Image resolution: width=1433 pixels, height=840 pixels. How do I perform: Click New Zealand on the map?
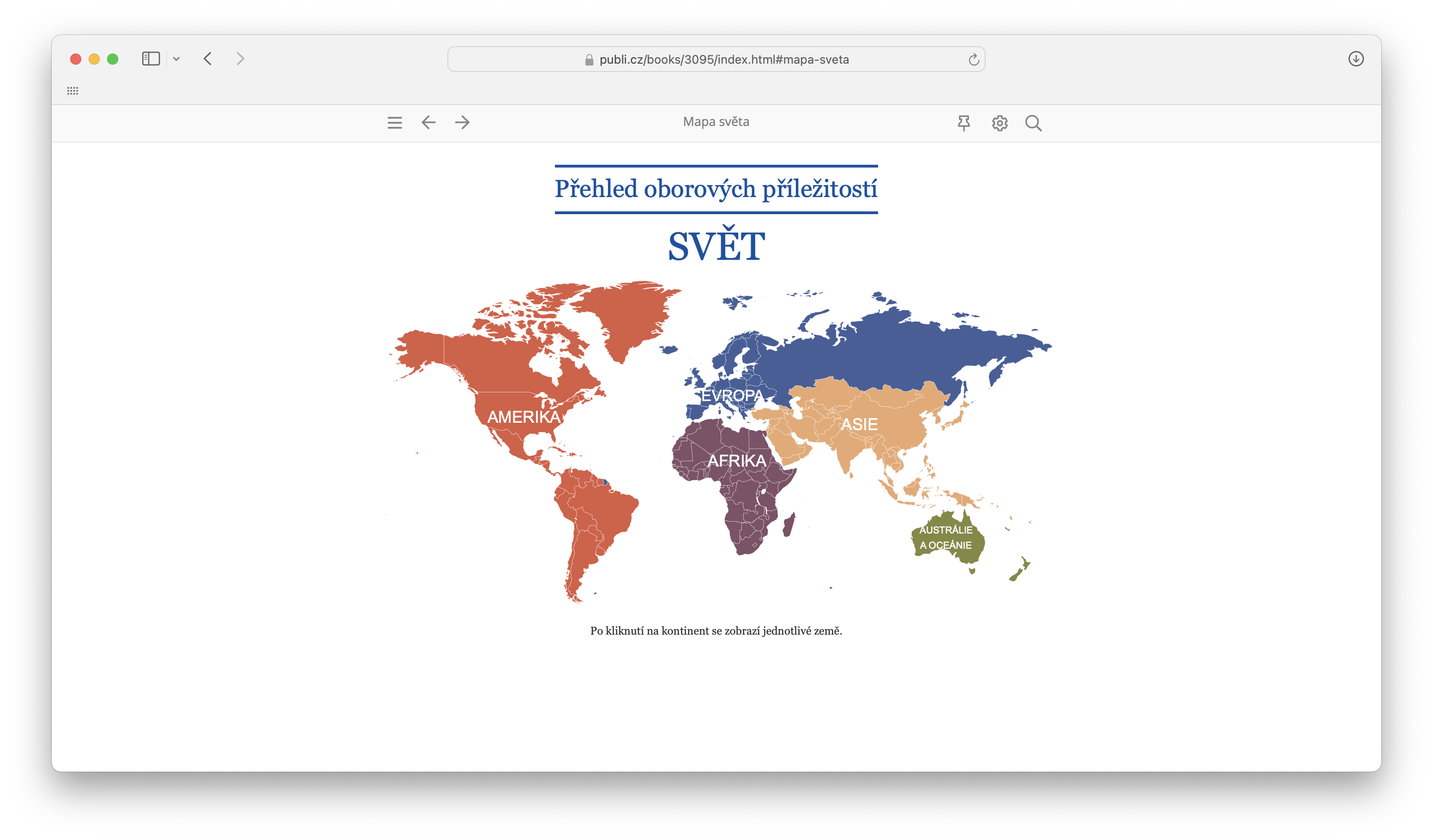(1020, 570)
